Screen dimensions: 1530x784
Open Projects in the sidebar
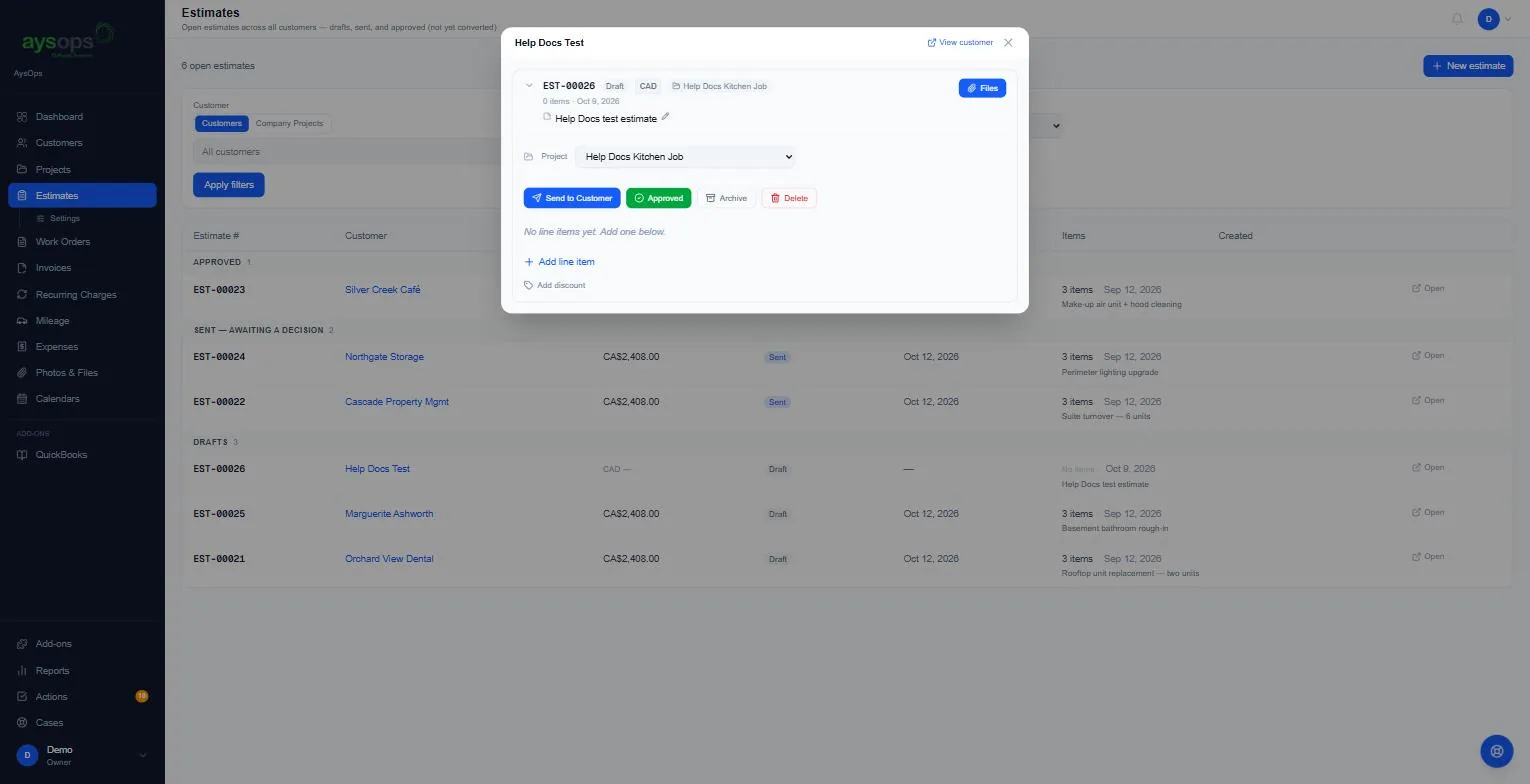pyautogui.click(x=82, y=170)
